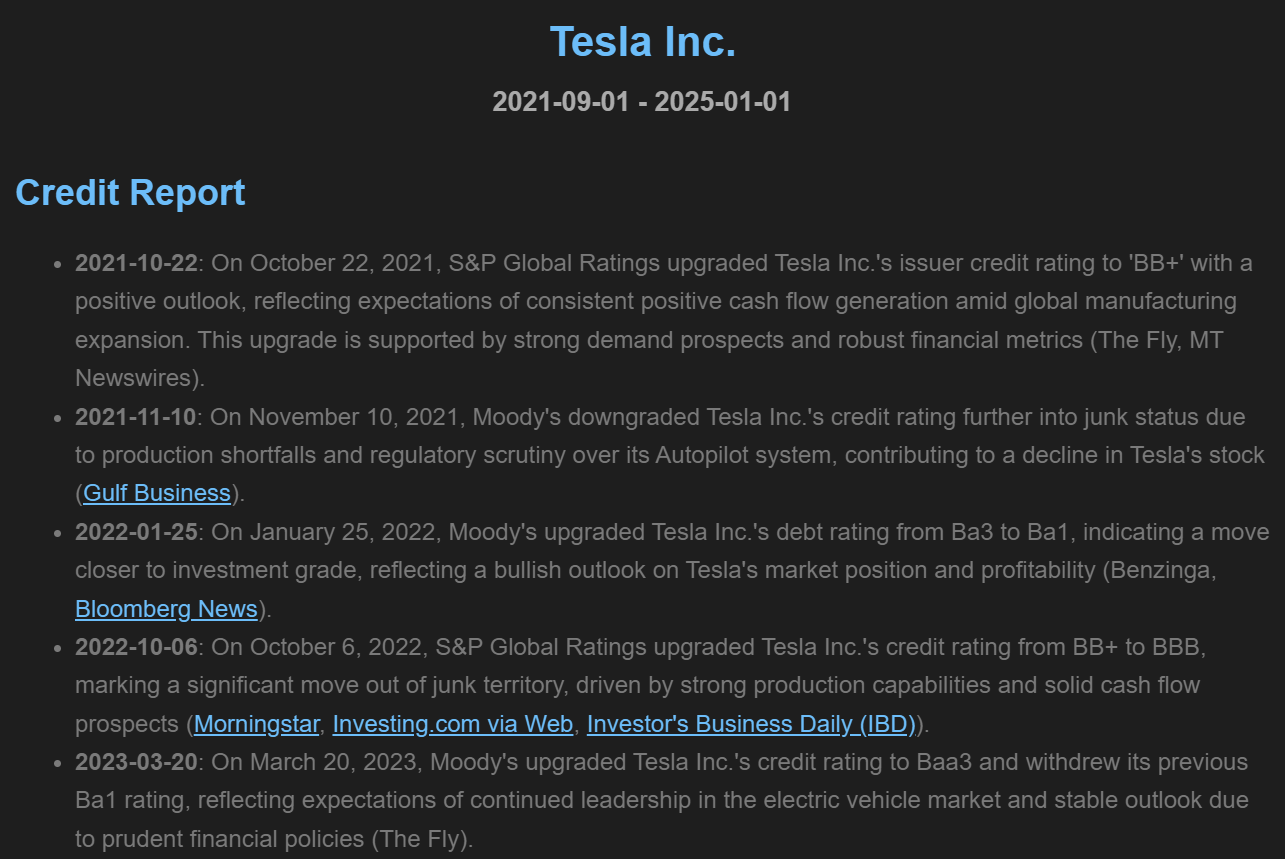Screen dimensions: 1285x859
Task: Follow the Morningstar source link
Action: coord(257,724)
